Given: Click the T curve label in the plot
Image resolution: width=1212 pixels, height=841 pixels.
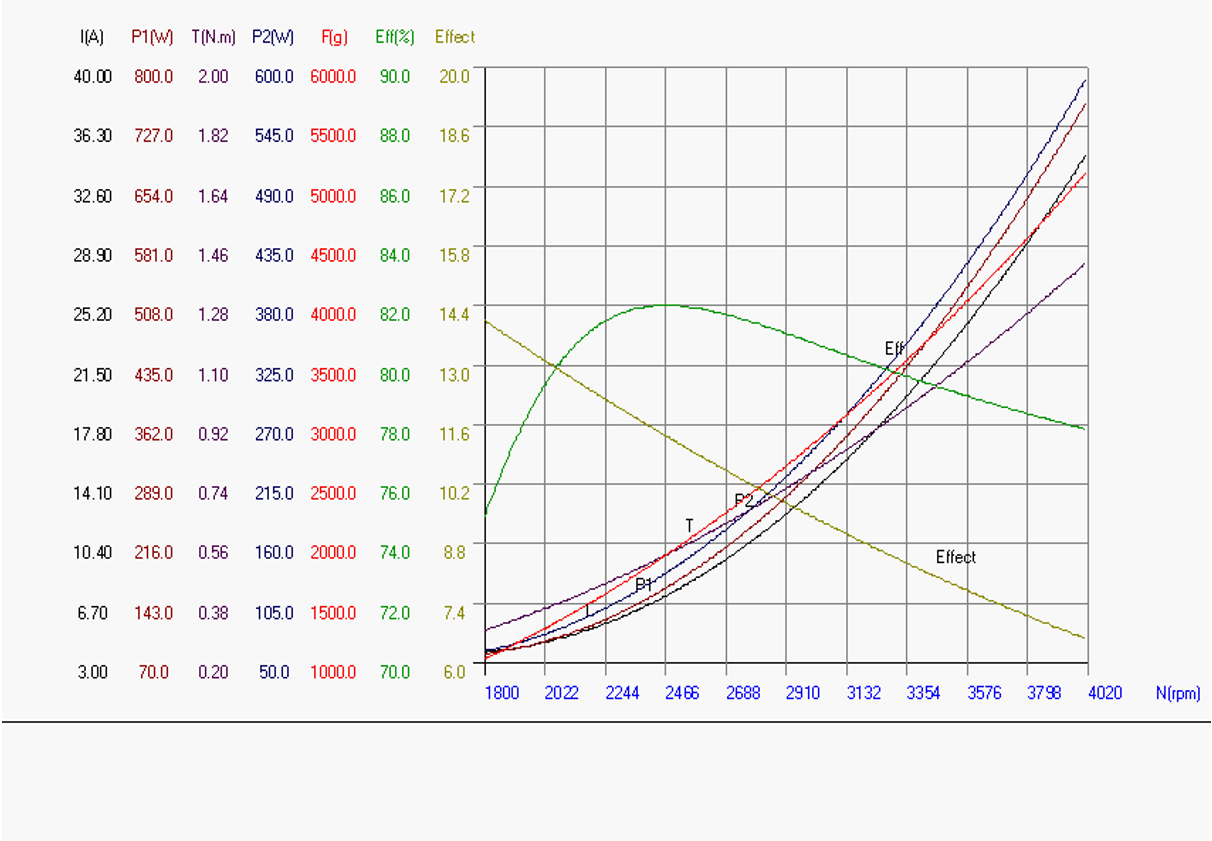Looking at the screenshot, I should pos(689,525).
